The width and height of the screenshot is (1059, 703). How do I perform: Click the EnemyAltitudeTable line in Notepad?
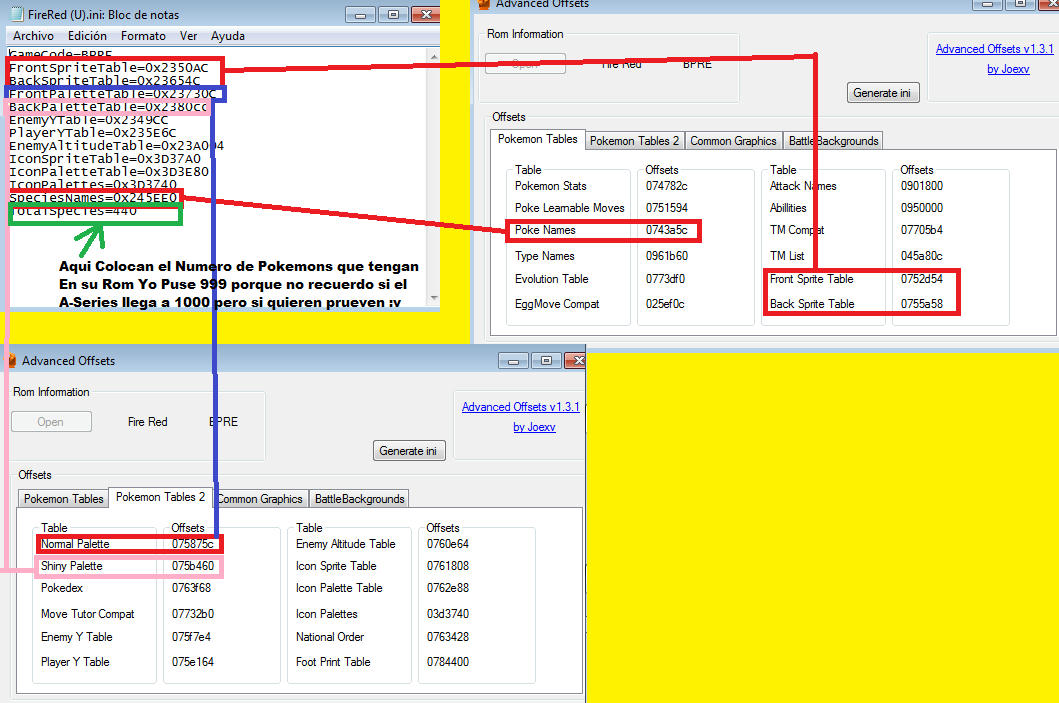116,146
